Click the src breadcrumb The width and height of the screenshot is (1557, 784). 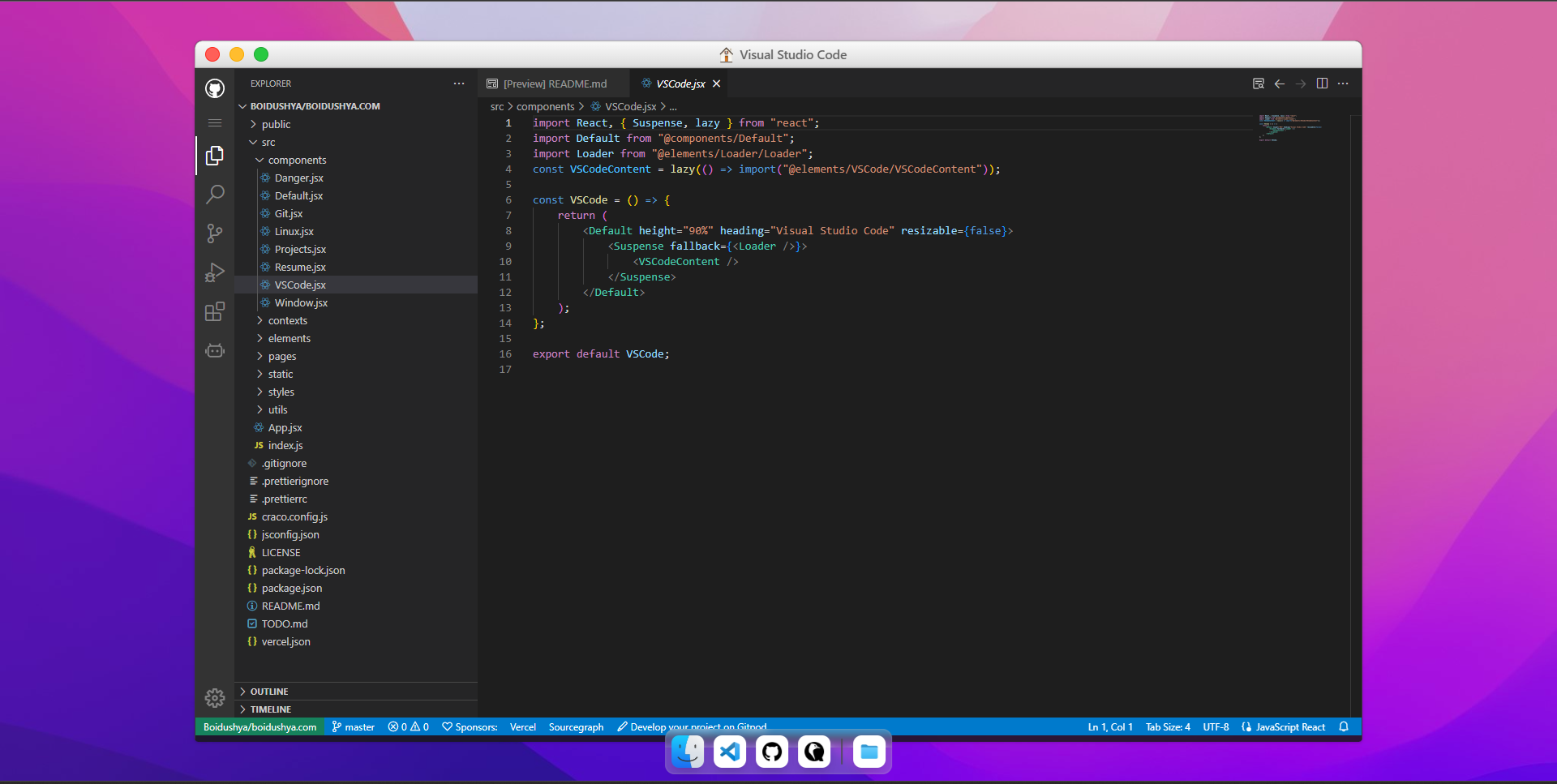(497, 106)
